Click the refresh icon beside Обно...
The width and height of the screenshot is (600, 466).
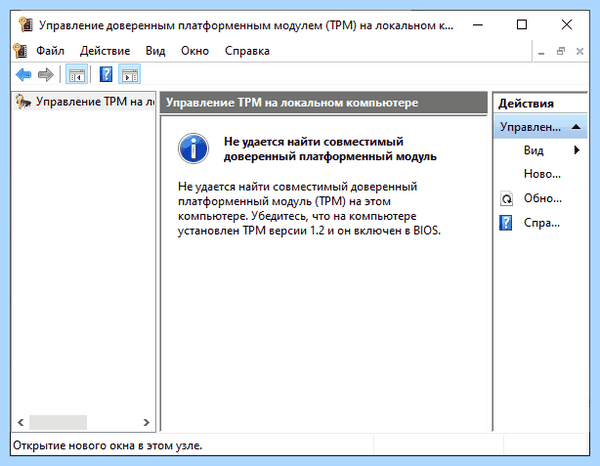pyautogui.click(x=506, y=199)
